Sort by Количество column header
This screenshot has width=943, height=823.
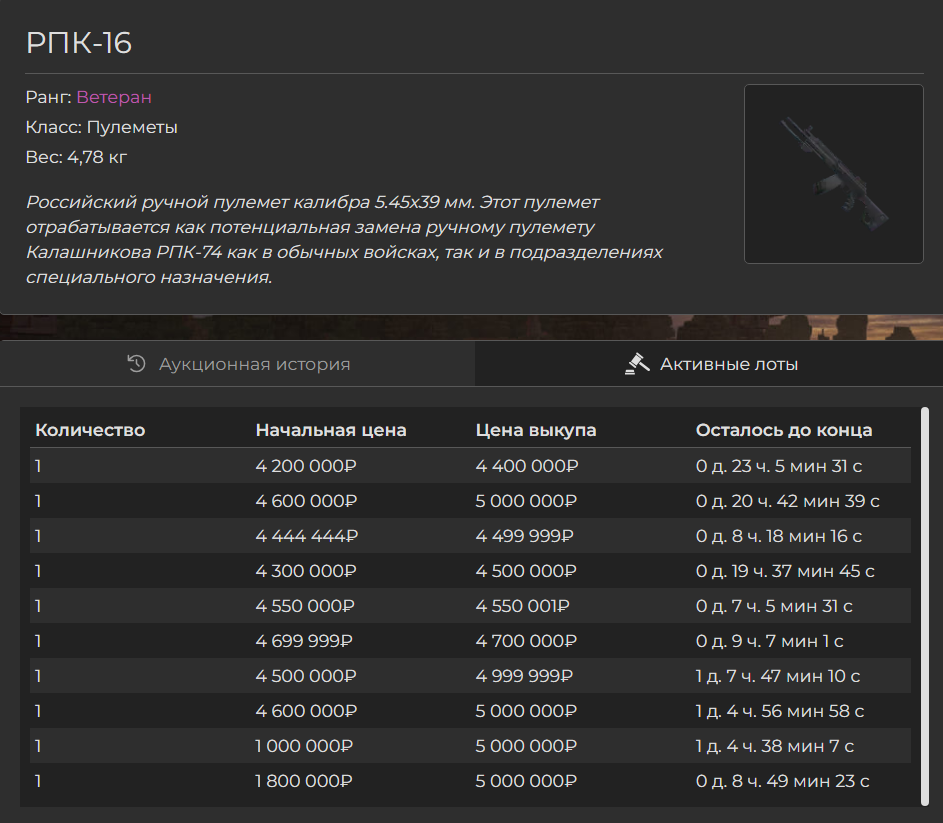tap(90, 430)
